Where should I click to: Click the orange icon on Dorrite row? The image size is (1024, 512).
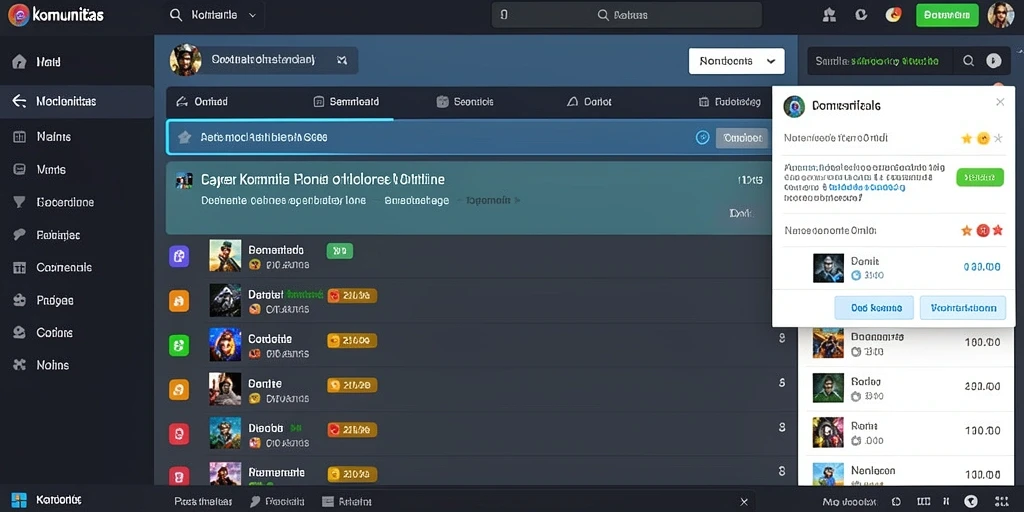tap(179, 389)
